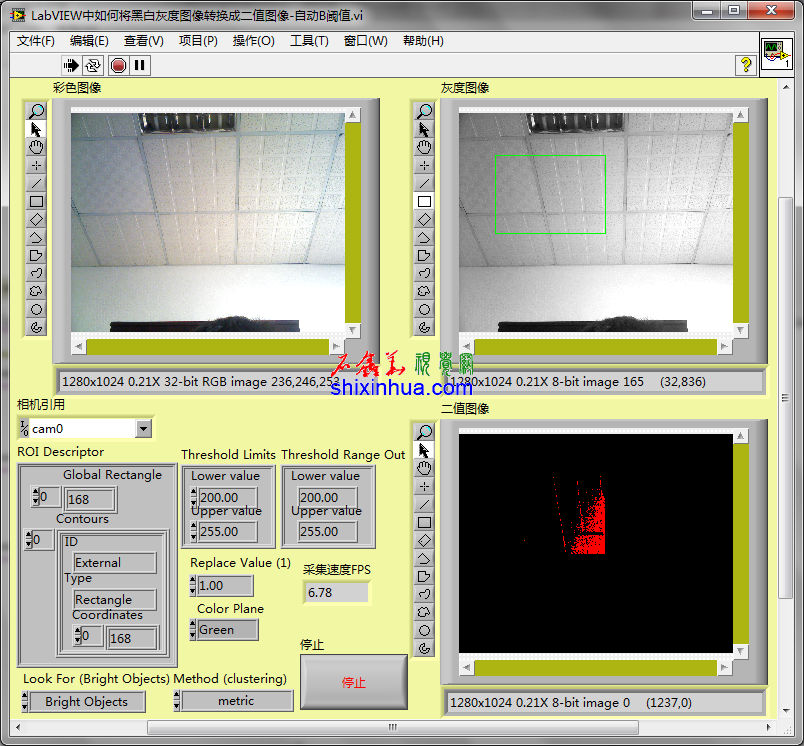
Task: Open the Bright Objects Look For selector
Action: click(x=86, y=702)
